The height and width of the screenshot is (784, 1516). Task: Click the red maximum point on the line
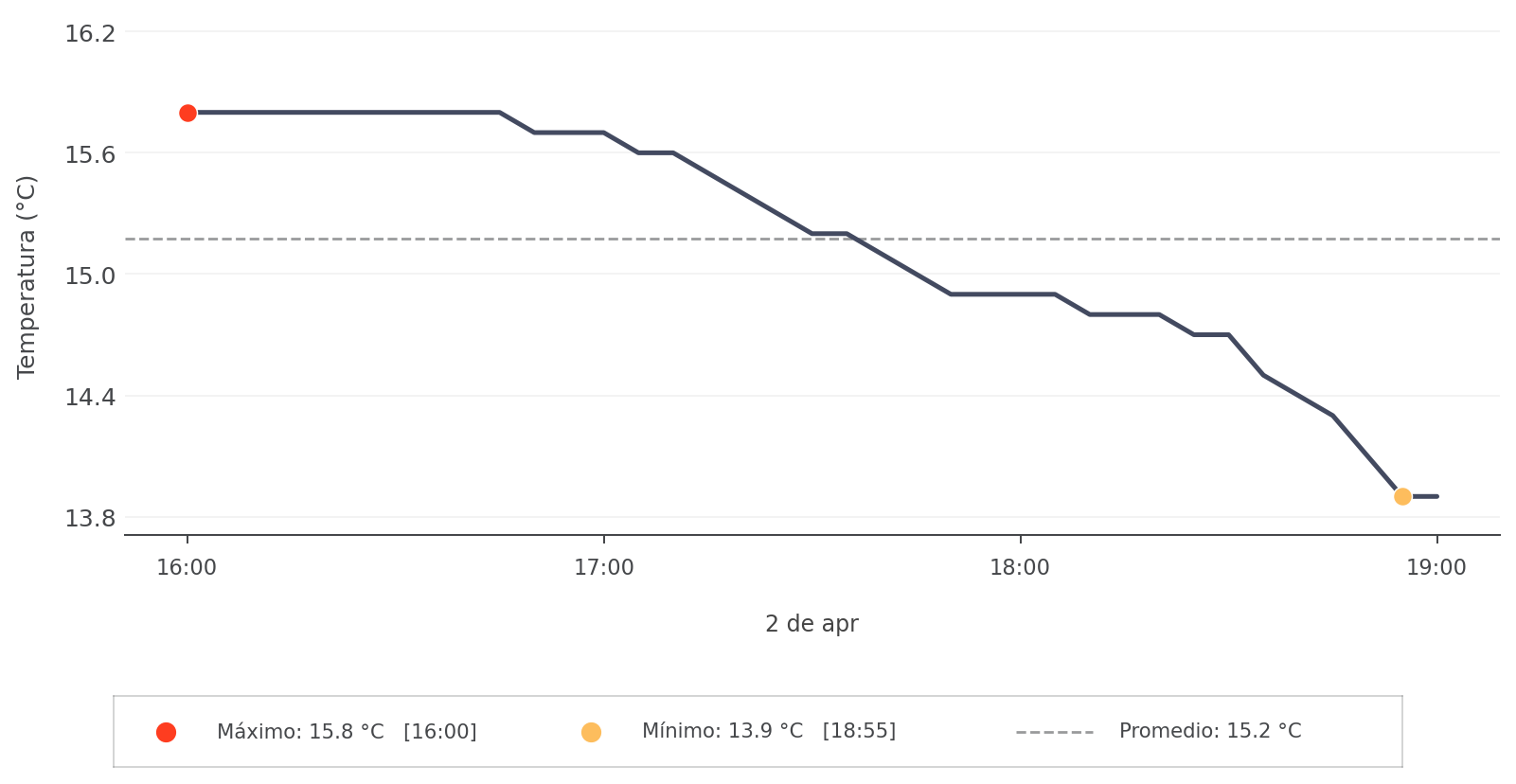click(187, 113)
